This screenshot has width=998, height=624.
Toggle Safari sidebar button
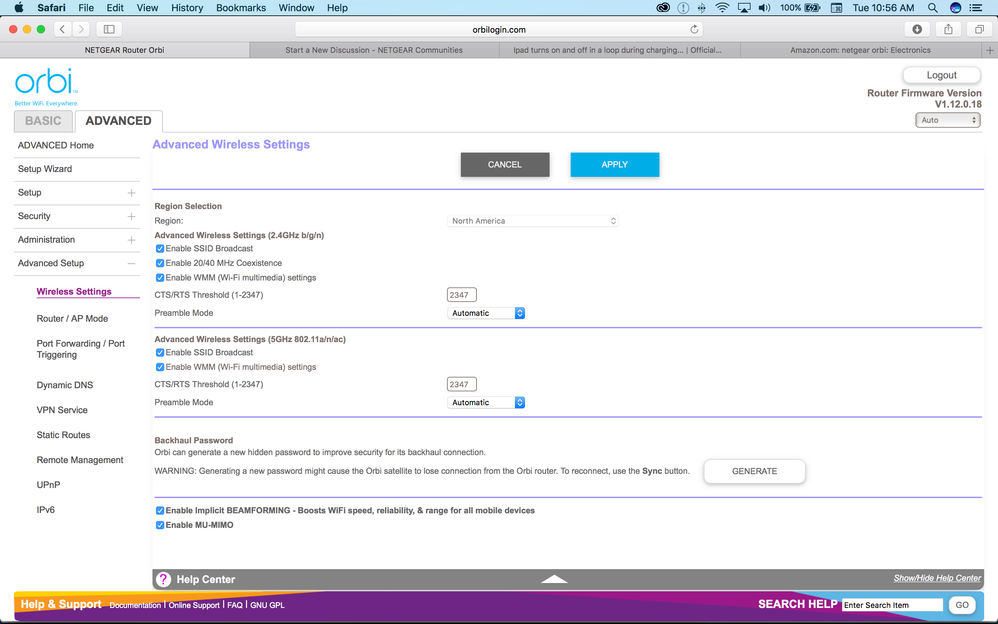click(x=109, y=29)
